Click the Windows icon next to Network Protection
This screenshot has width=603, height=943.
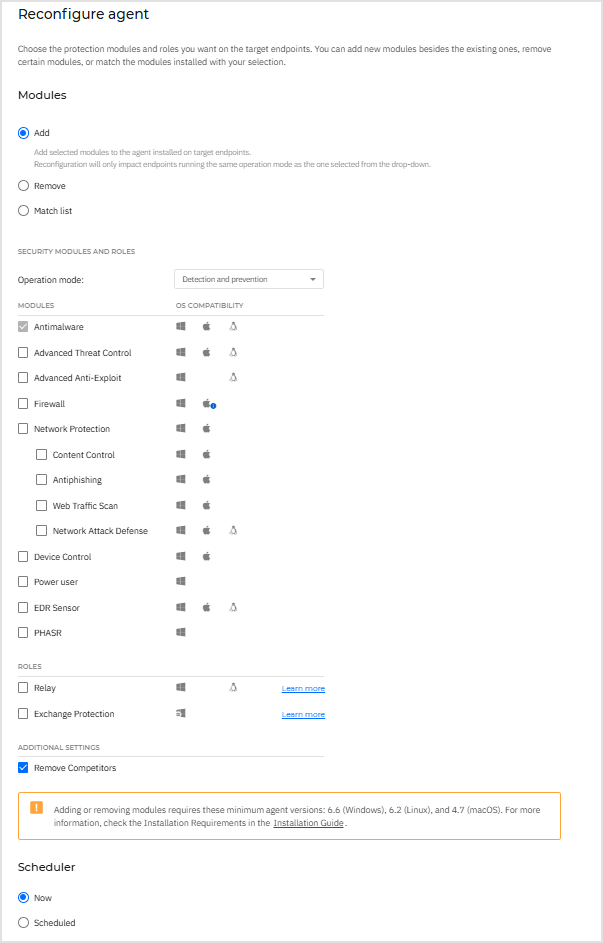coord(181,428)
